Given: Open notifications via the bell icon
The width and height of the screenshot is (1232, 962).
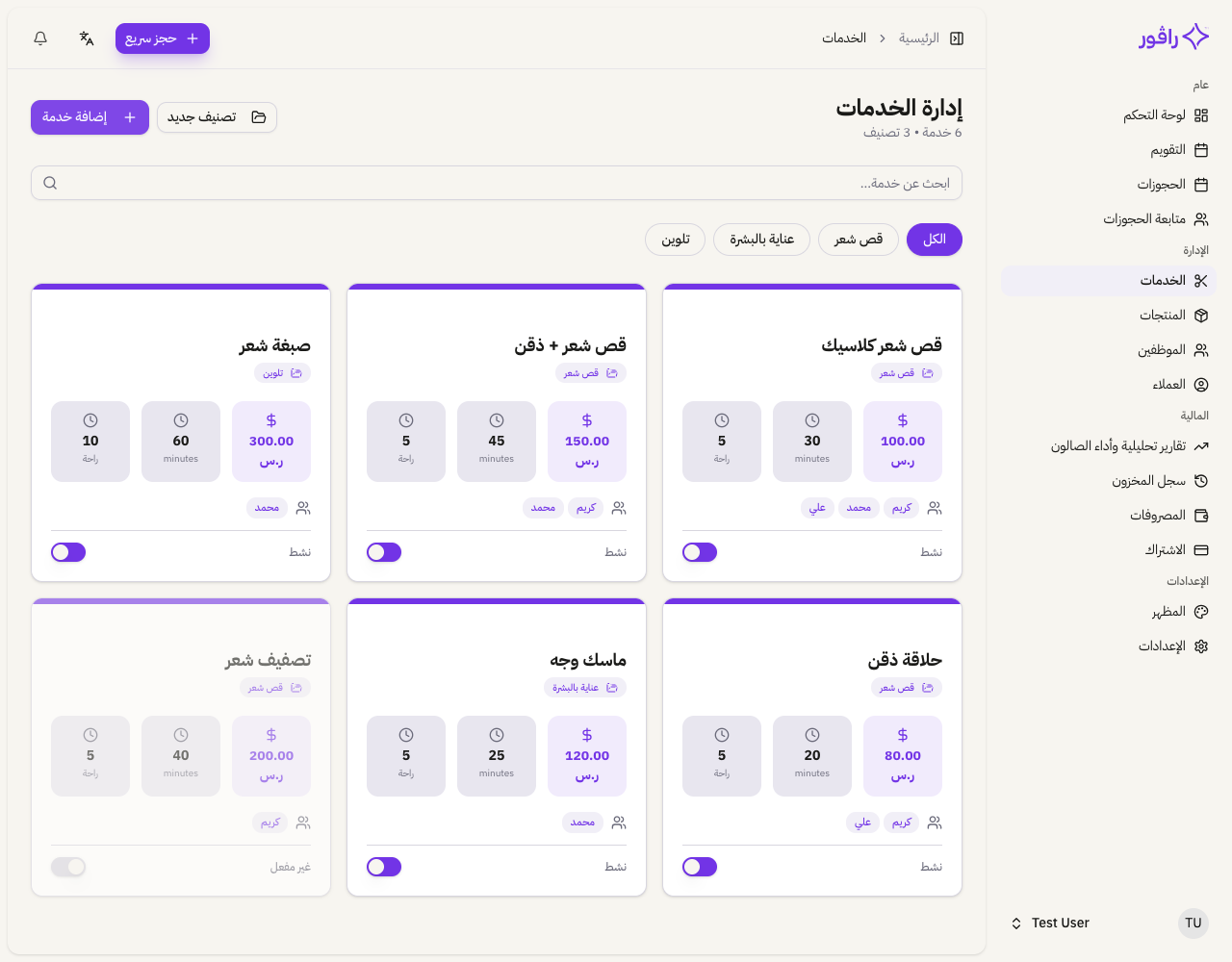Looking at the screenshot, I should tap(39, 38).
